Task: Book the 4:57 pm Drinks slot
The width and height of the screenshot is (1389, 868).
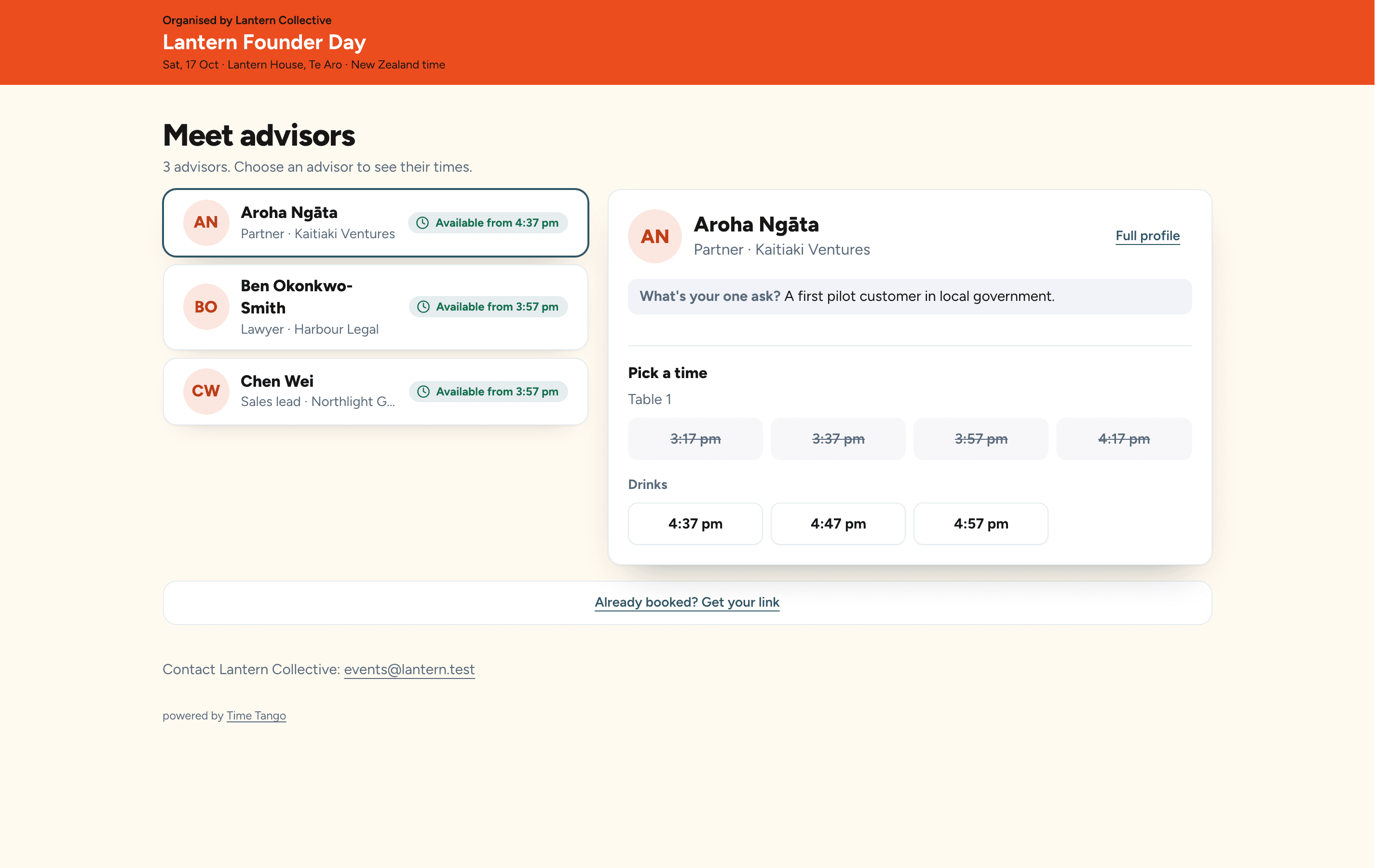Action: point(981,524)
